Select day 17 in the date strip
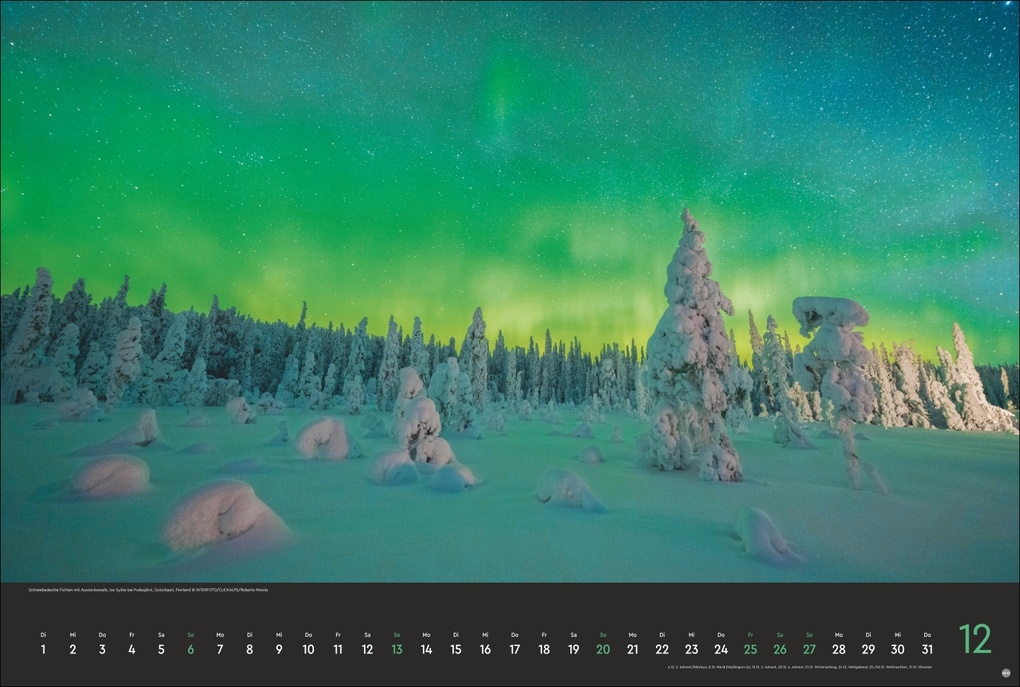Viewport: 1020px width, 687px height. tap(515, 649)
